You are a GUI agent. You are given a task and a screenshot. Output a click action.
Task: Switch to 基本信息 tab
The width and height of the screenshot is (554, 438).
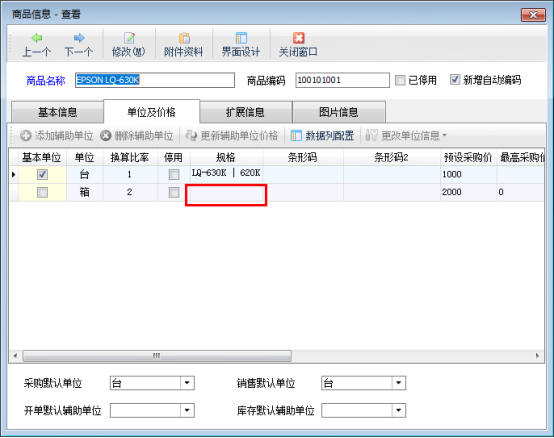tap(58, 112)
